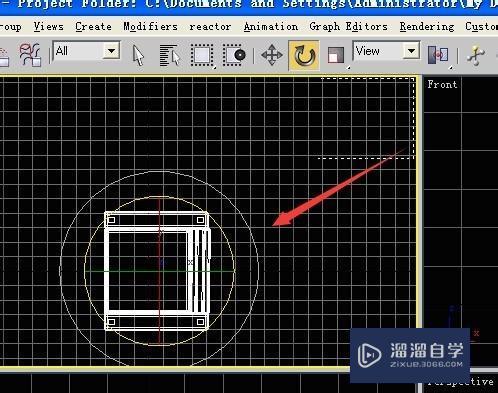
Task: Open the Graph Editors menu
Action: click(x=348, y=26)
